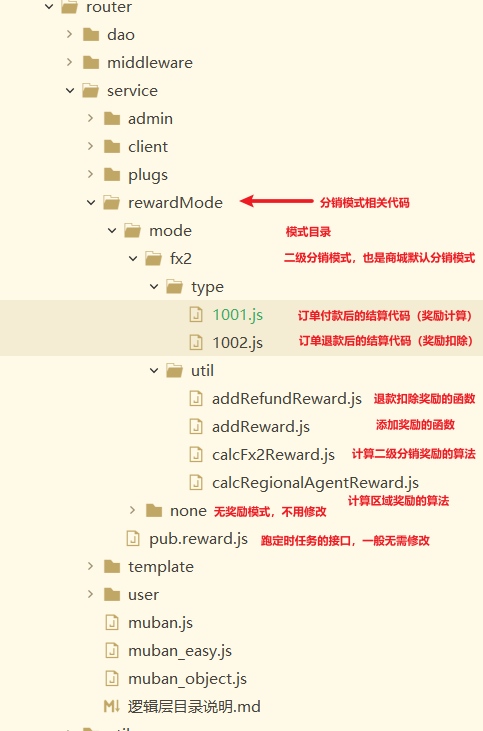
Task: Click the pub.reward.js file icon
Action: [133, 539]
